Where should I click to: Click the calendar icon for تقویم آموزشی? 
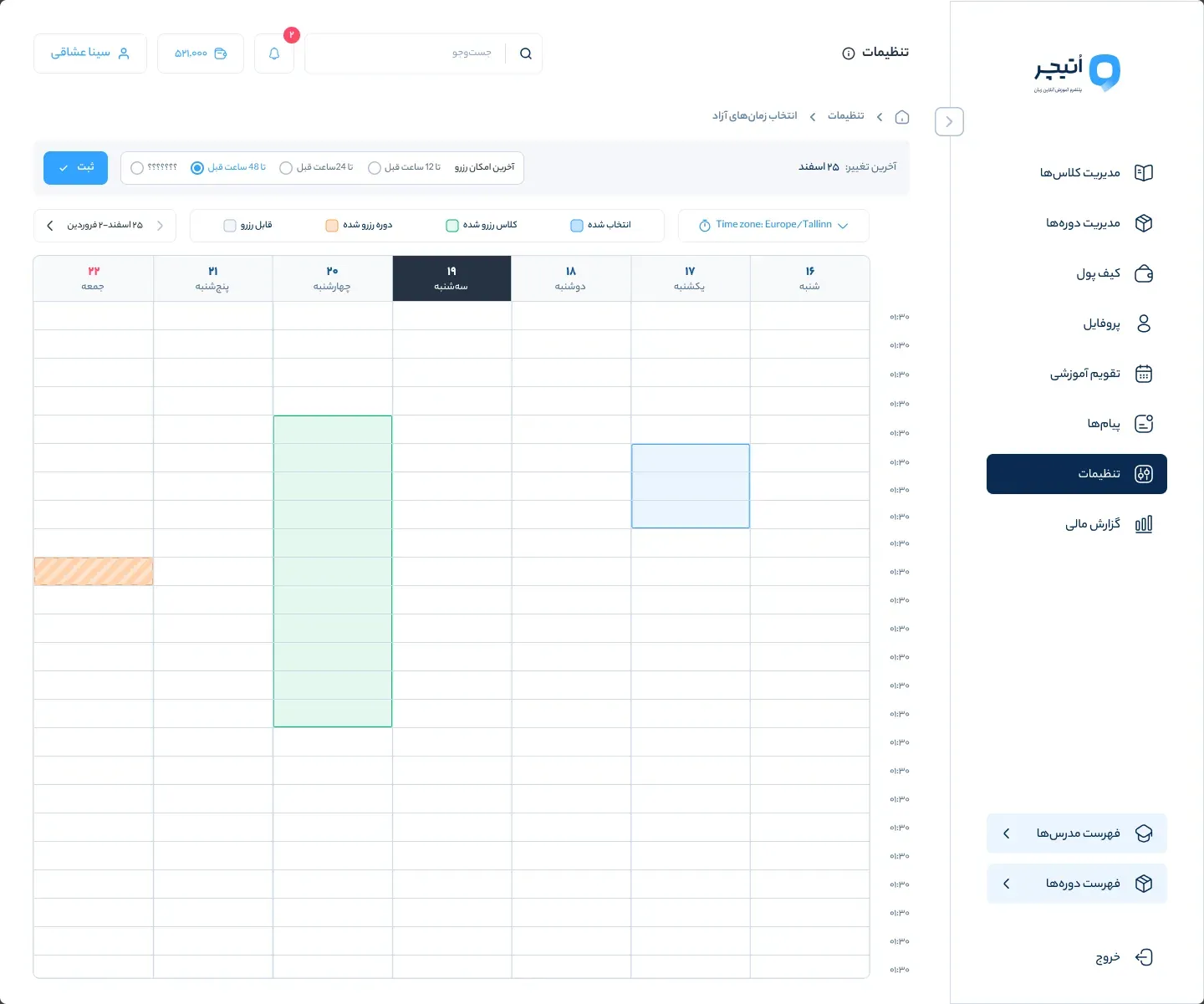(1144, 374)
